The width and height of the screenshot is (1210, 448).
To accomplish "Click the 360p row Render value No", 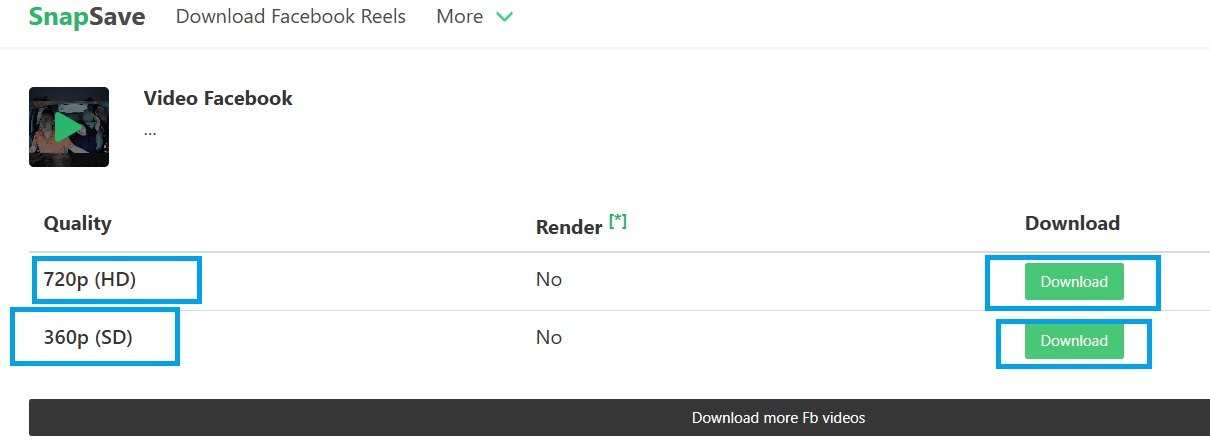I will coord(549,338).
